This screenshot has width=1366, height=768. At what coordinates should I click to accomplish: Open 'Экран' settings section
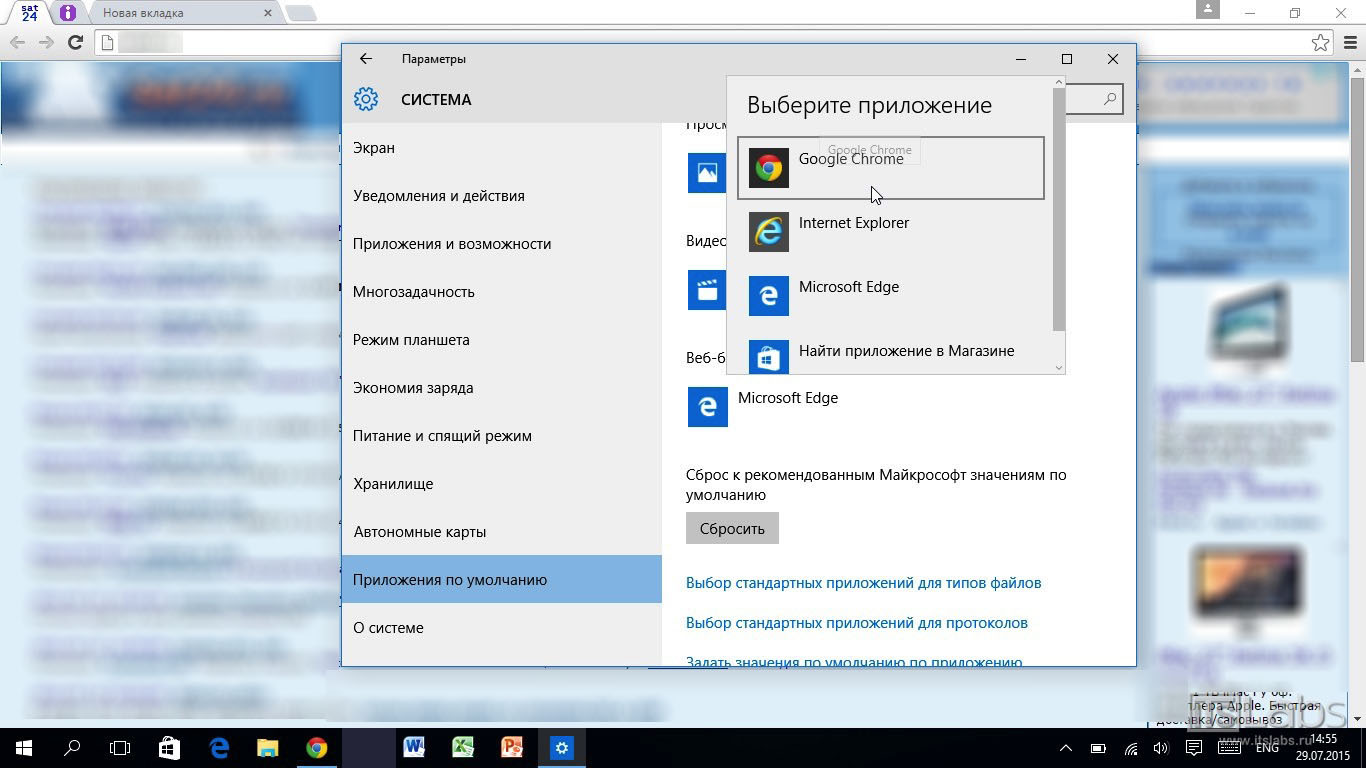click(x=501, y=148)
